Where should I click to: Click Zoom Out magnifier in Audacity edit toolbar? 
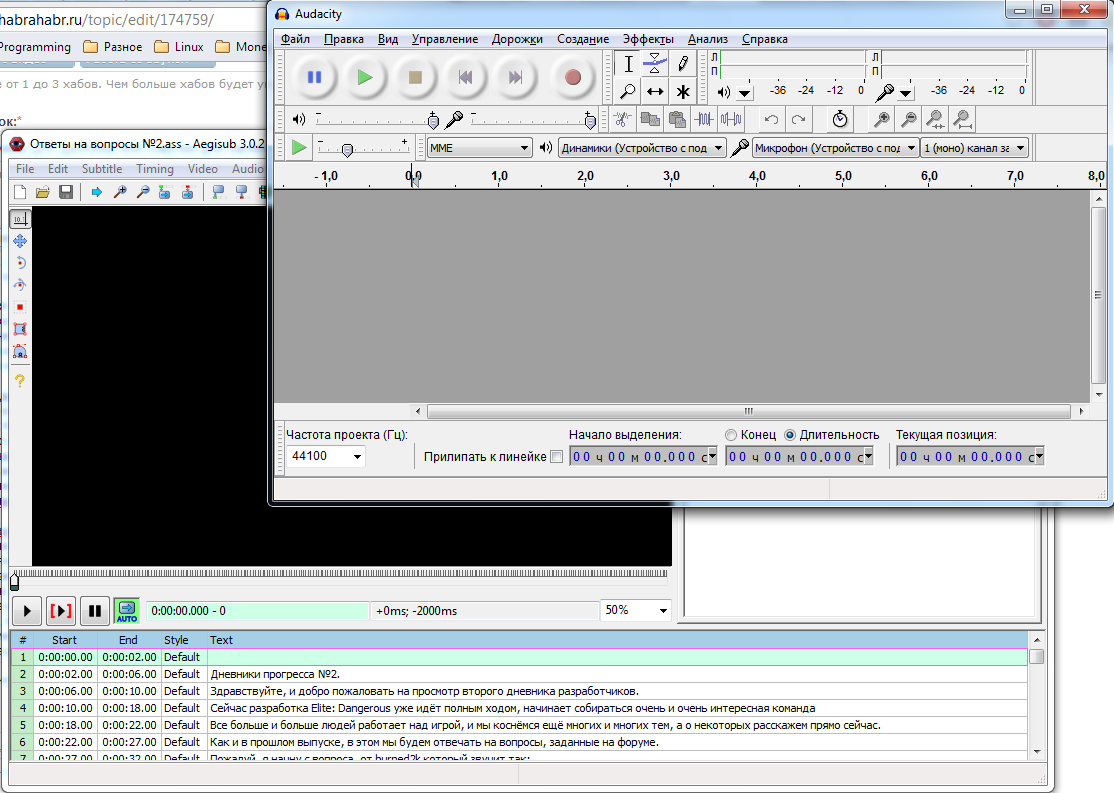[909, 119]
